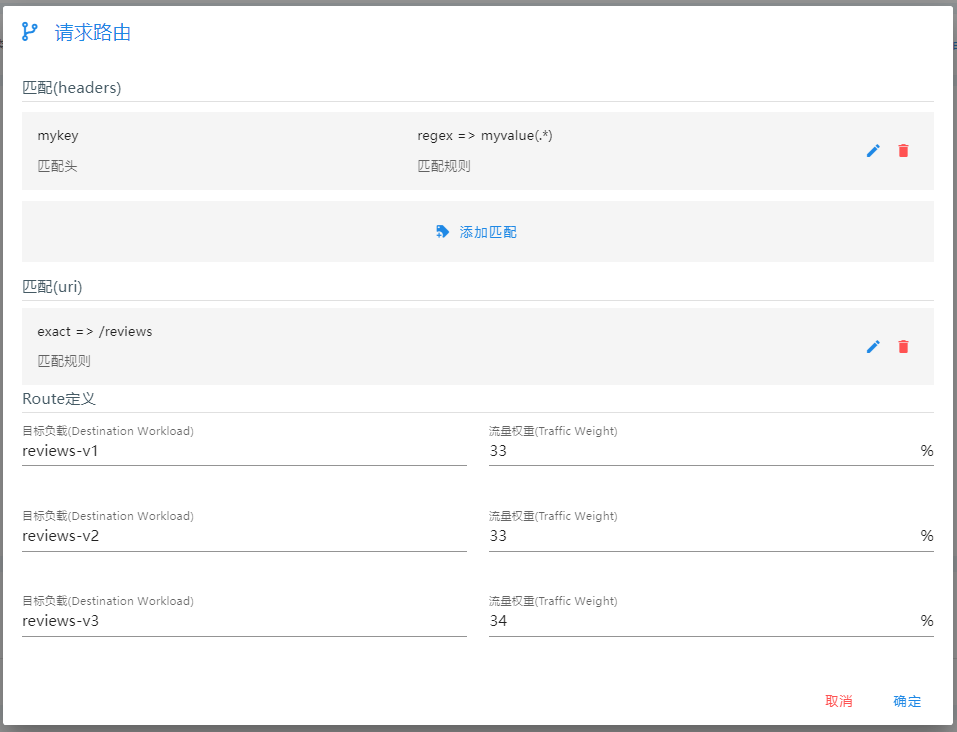Focus the reviews-v1 destination workload field
This screenshot has height=732, width=957.
tap(244, 451)
